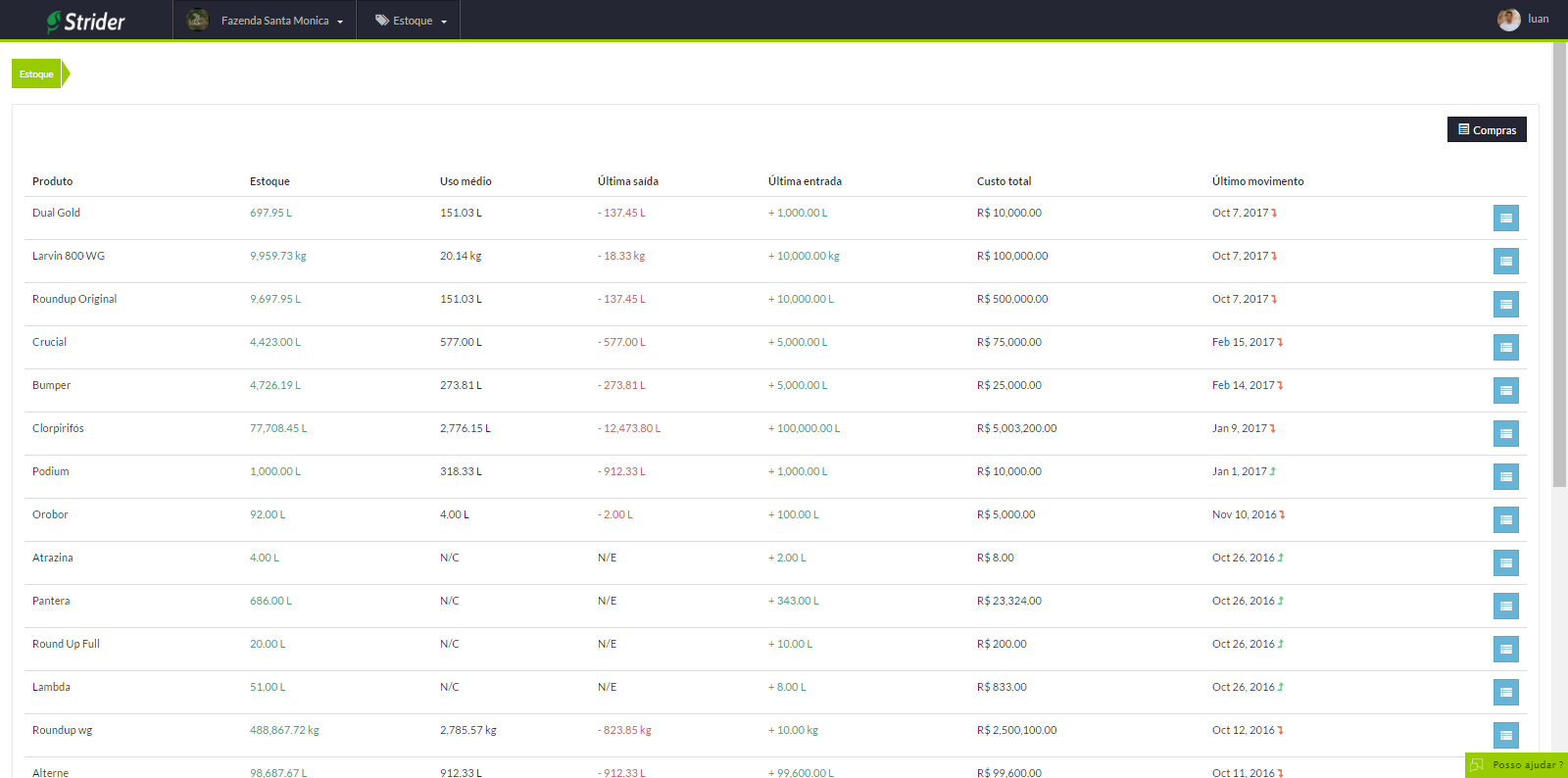Viewport: 1568px width, 778px height.
Task: Click last exit value - 12,473.80 L
Action: tap(629, 428)
